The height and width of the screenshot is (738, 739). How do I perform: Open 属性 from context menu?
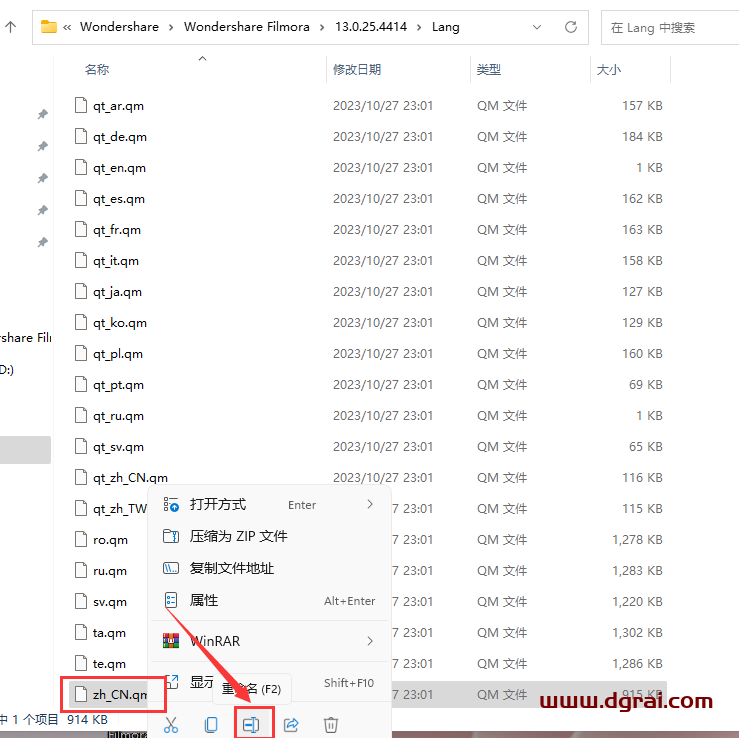pyautogui.click(x=269, y=600)
